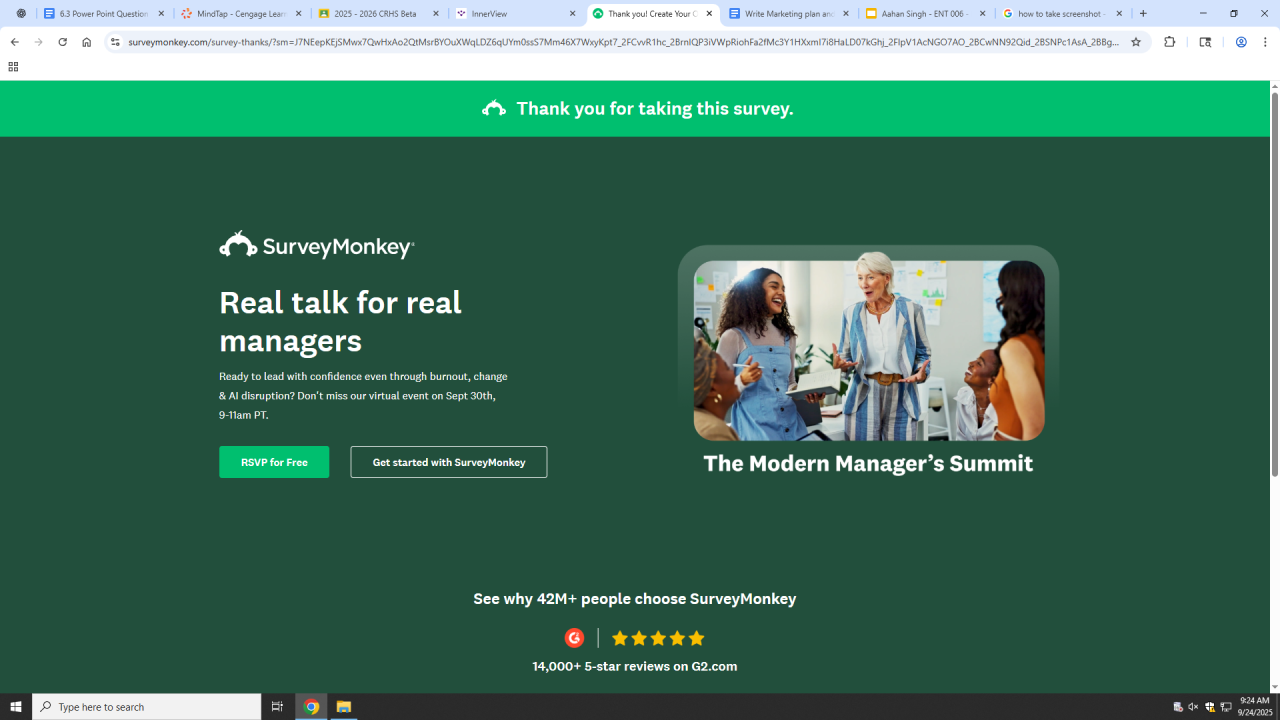
Task: Close the how to take screenshot tab
Action: tap(1119, 14)
